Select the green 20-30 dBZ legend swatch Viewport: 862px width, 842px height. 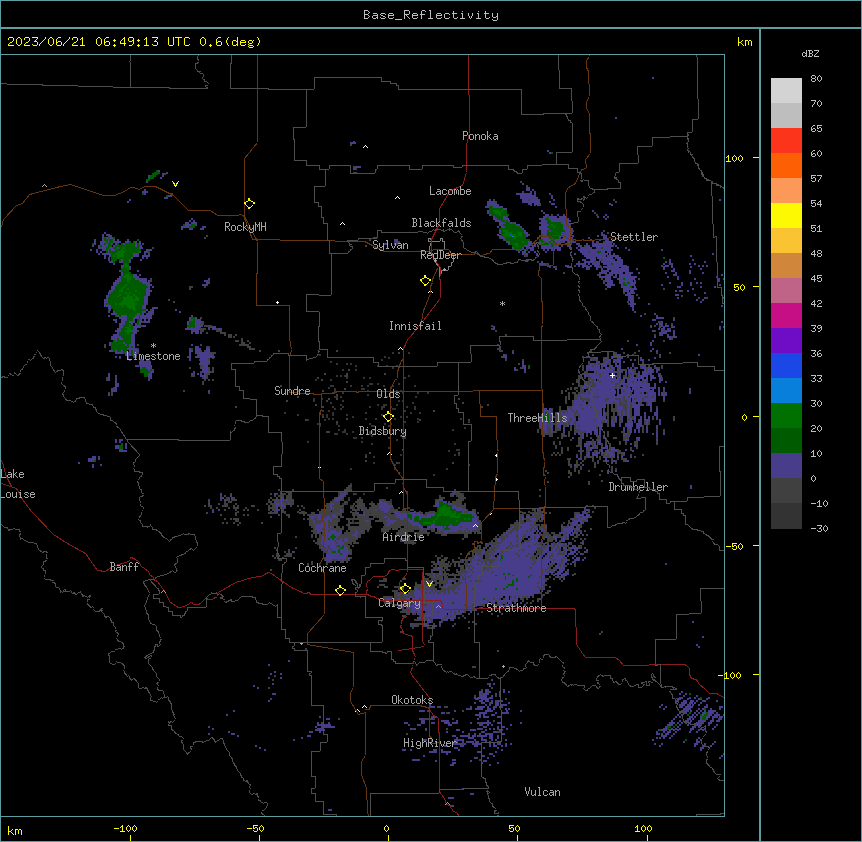[786, 416]
